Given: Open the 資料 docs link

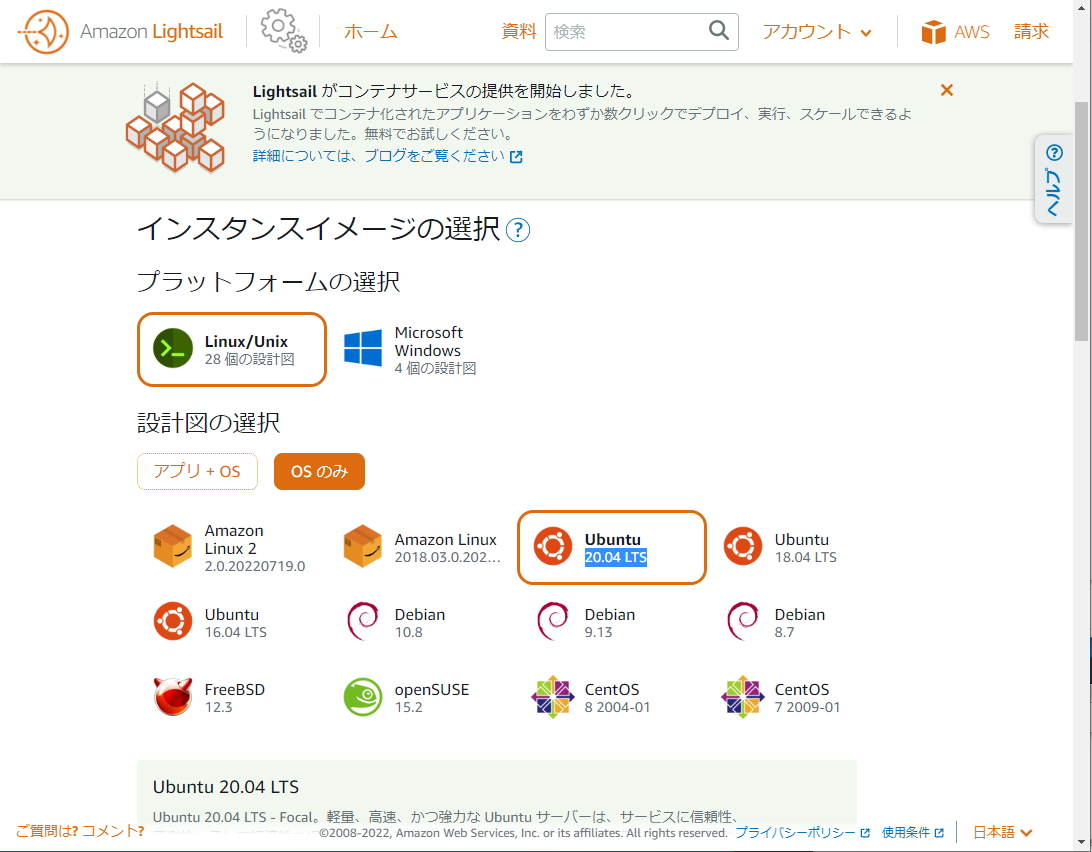Looking at the screenshot, I should (x=519, y=31).
